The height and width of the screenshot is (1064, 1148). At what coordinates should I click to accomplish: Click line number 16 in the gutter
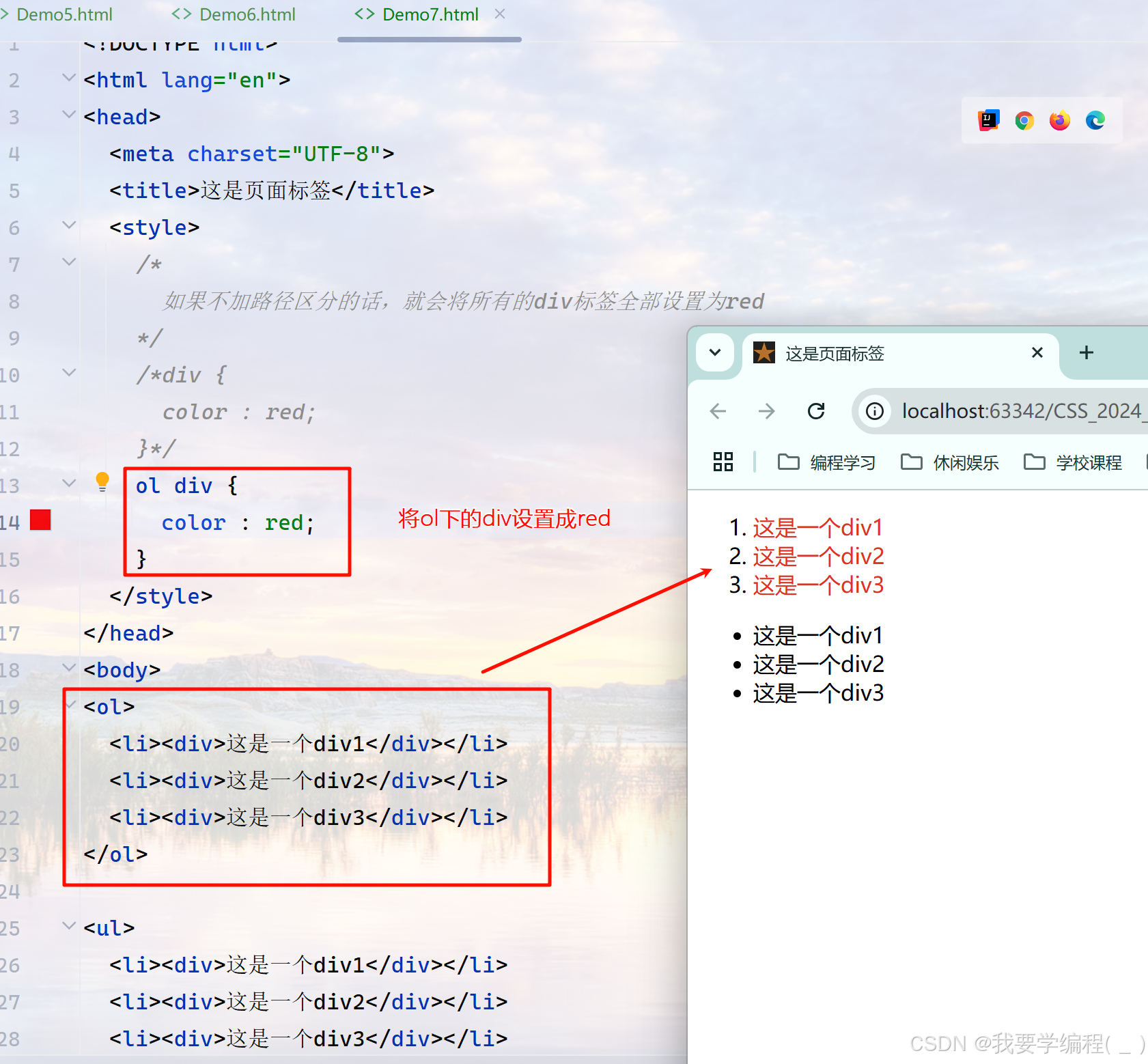click(10, 597)
